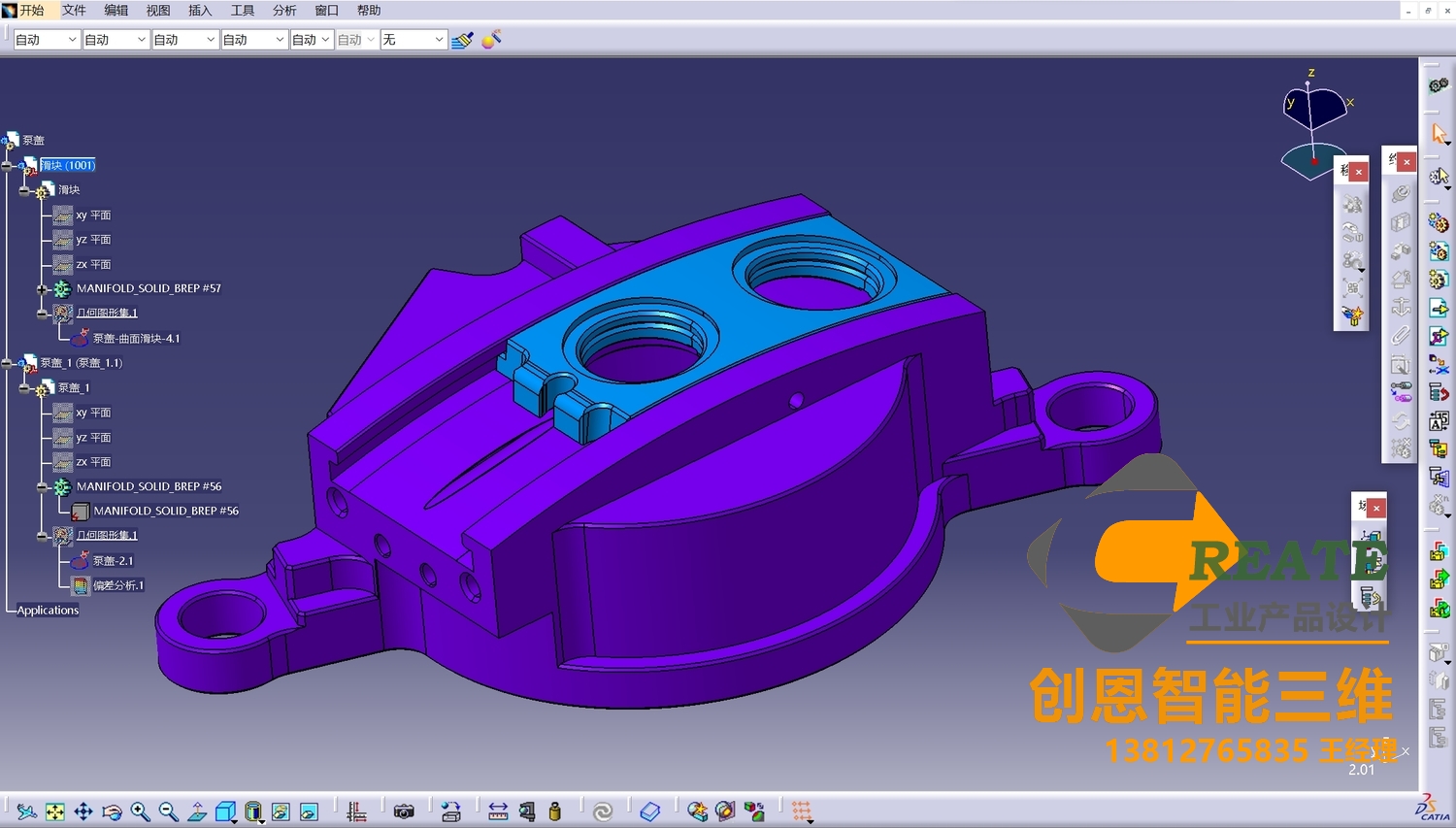Open the 插入 menu

pos(200,11)
